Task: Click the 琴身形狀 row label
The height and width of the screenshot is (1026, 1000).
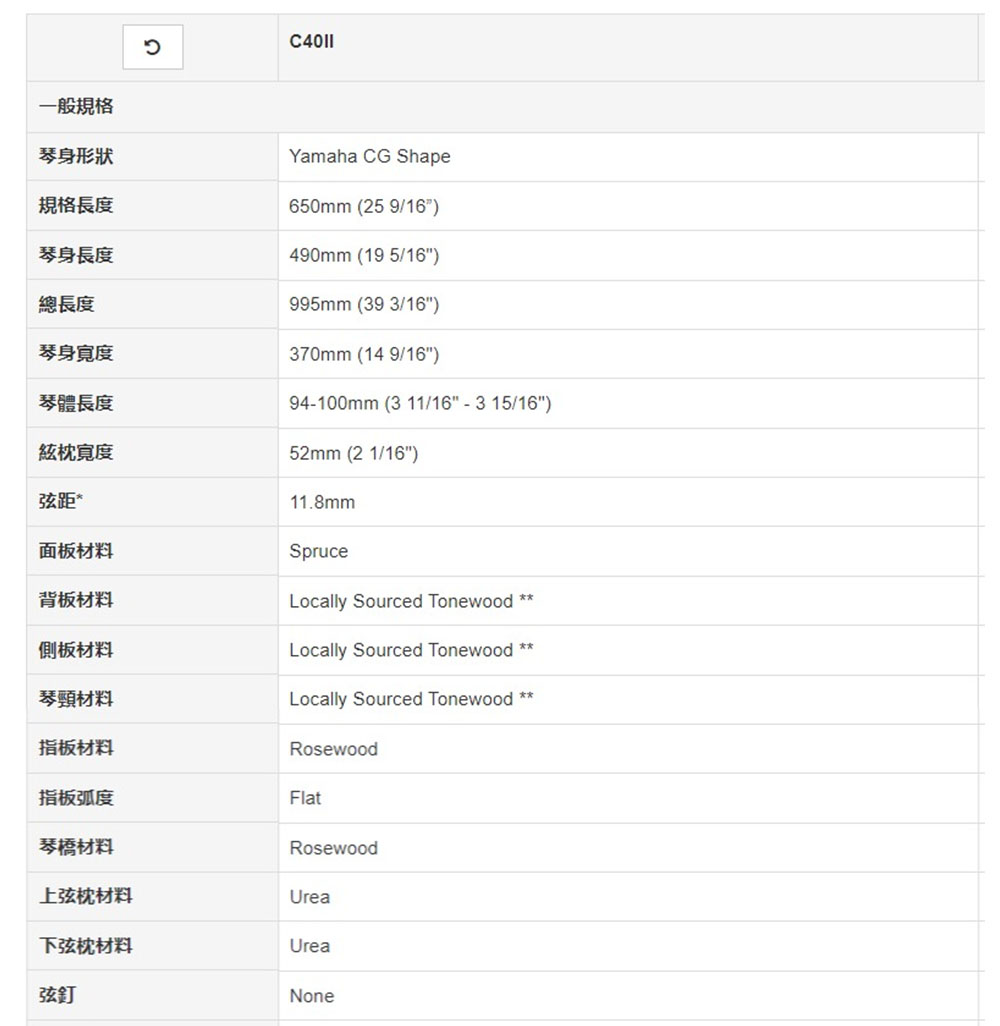Action: tap(76, 156)
